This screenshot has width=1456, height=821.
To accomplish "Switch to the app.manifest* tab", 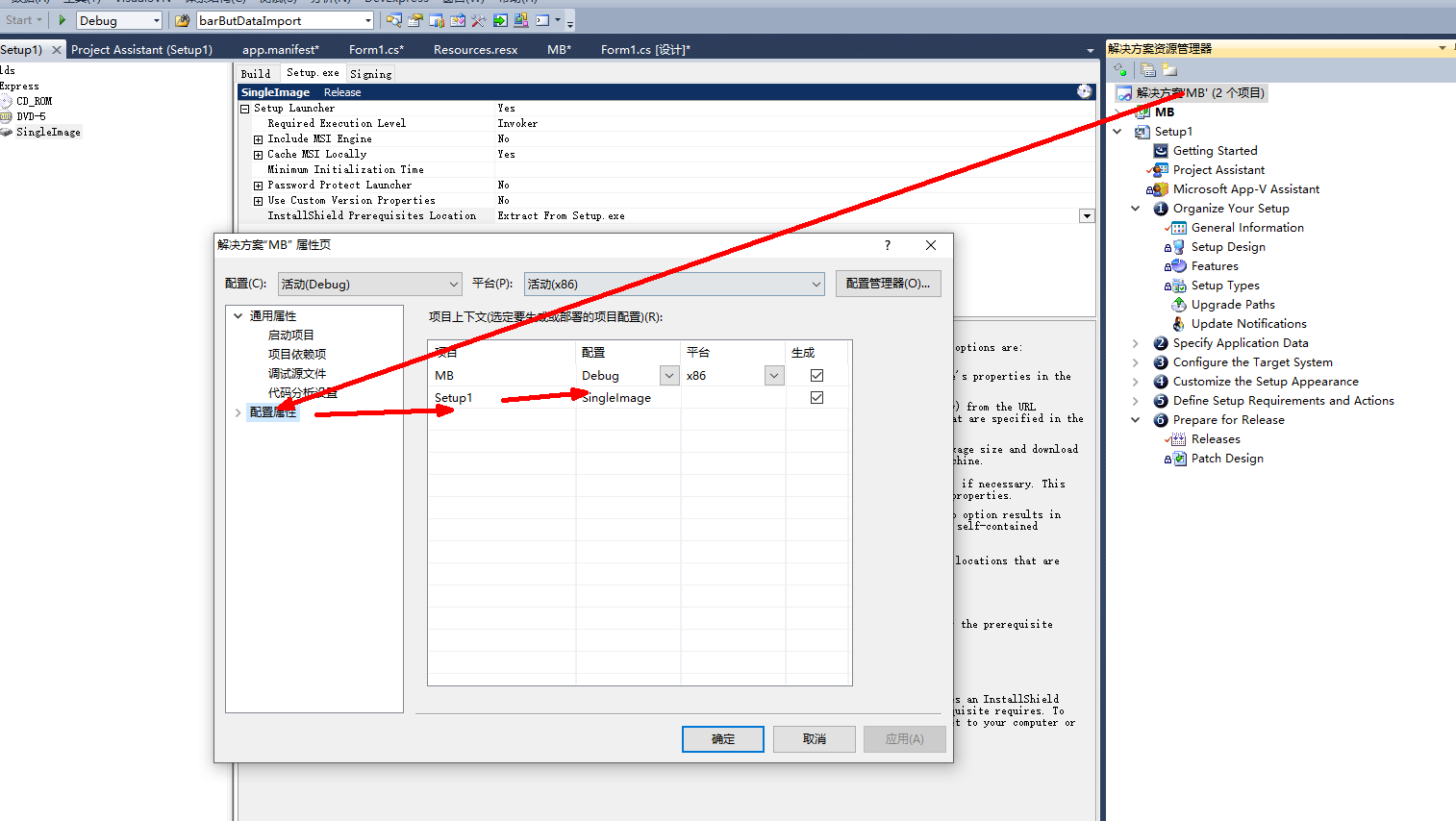I will [x=280, y=50].
